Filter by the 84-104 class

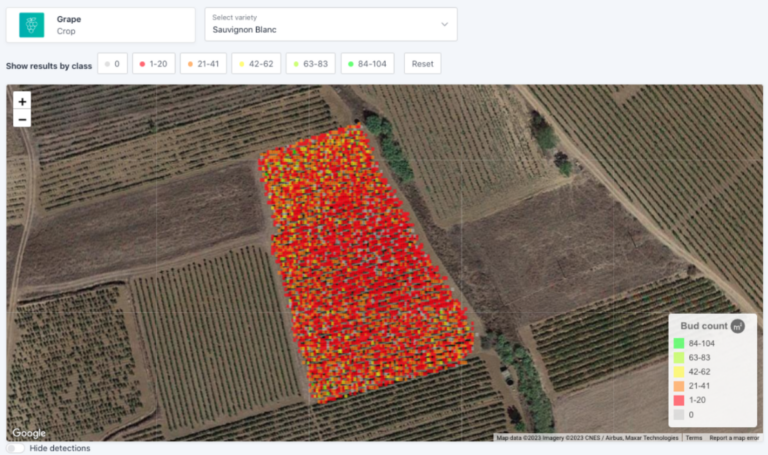point(367,64)
